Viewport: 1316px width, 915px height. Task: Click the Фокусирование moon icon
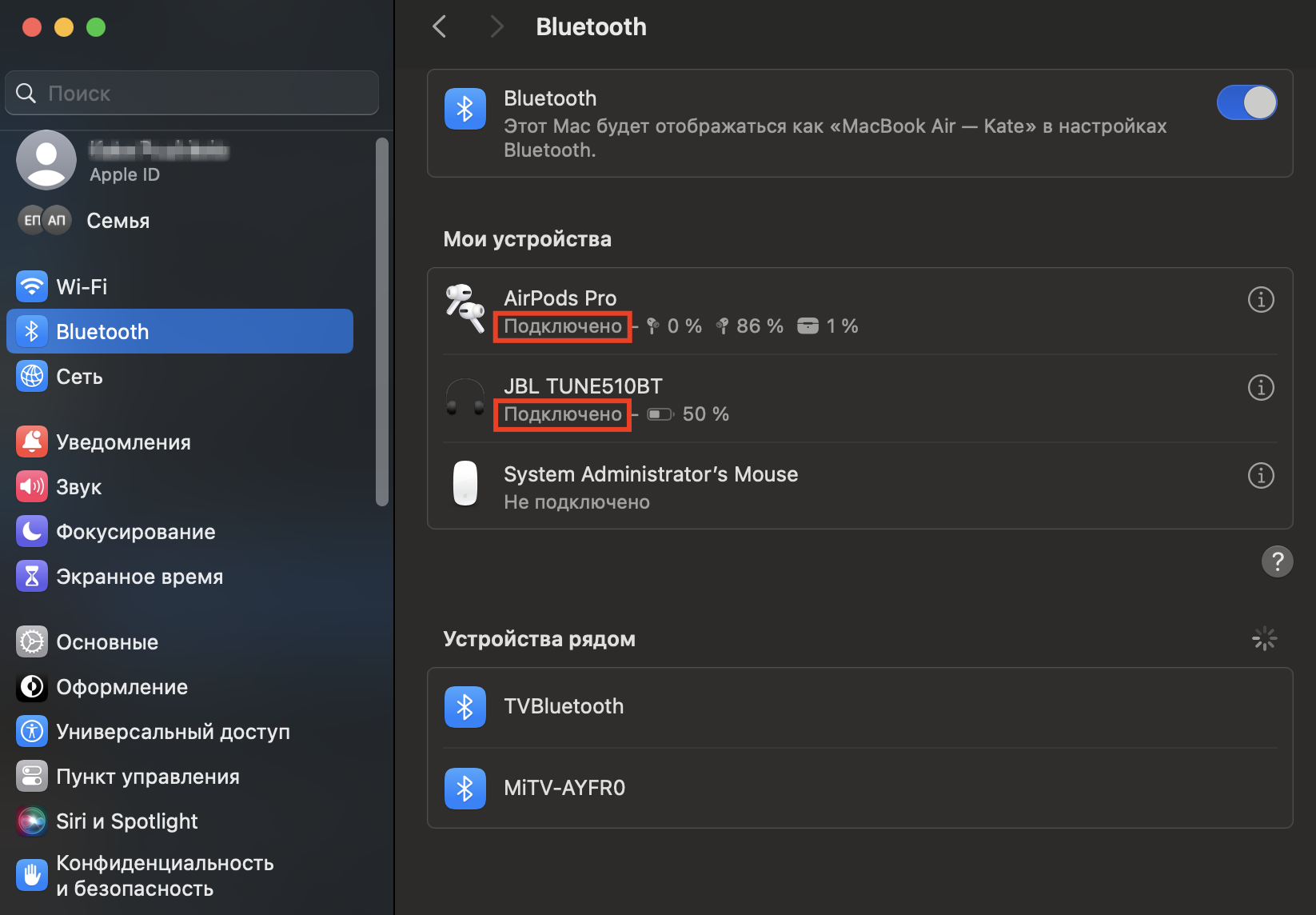(32, 531)
